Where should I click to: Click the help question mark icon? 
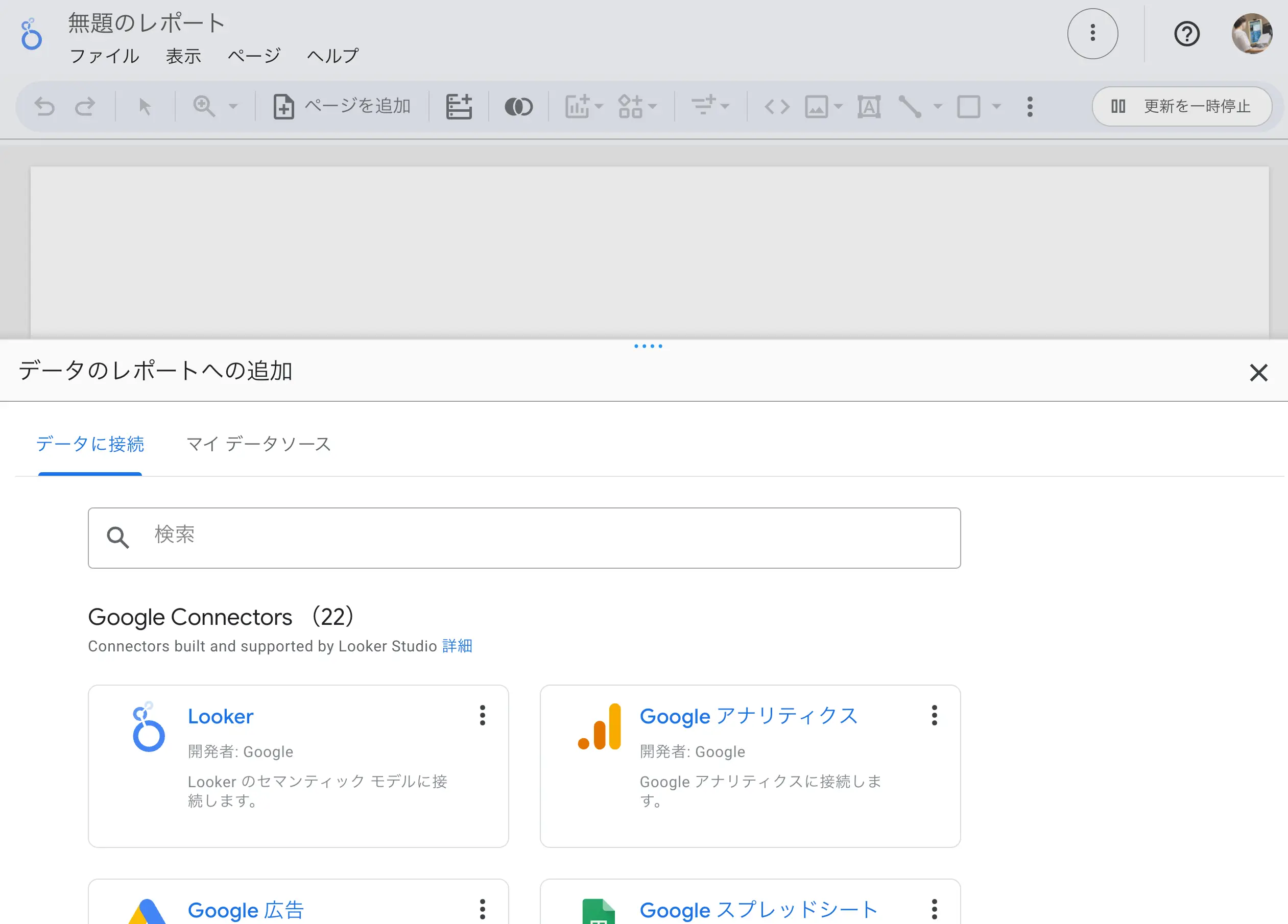tap(1186, 34)
